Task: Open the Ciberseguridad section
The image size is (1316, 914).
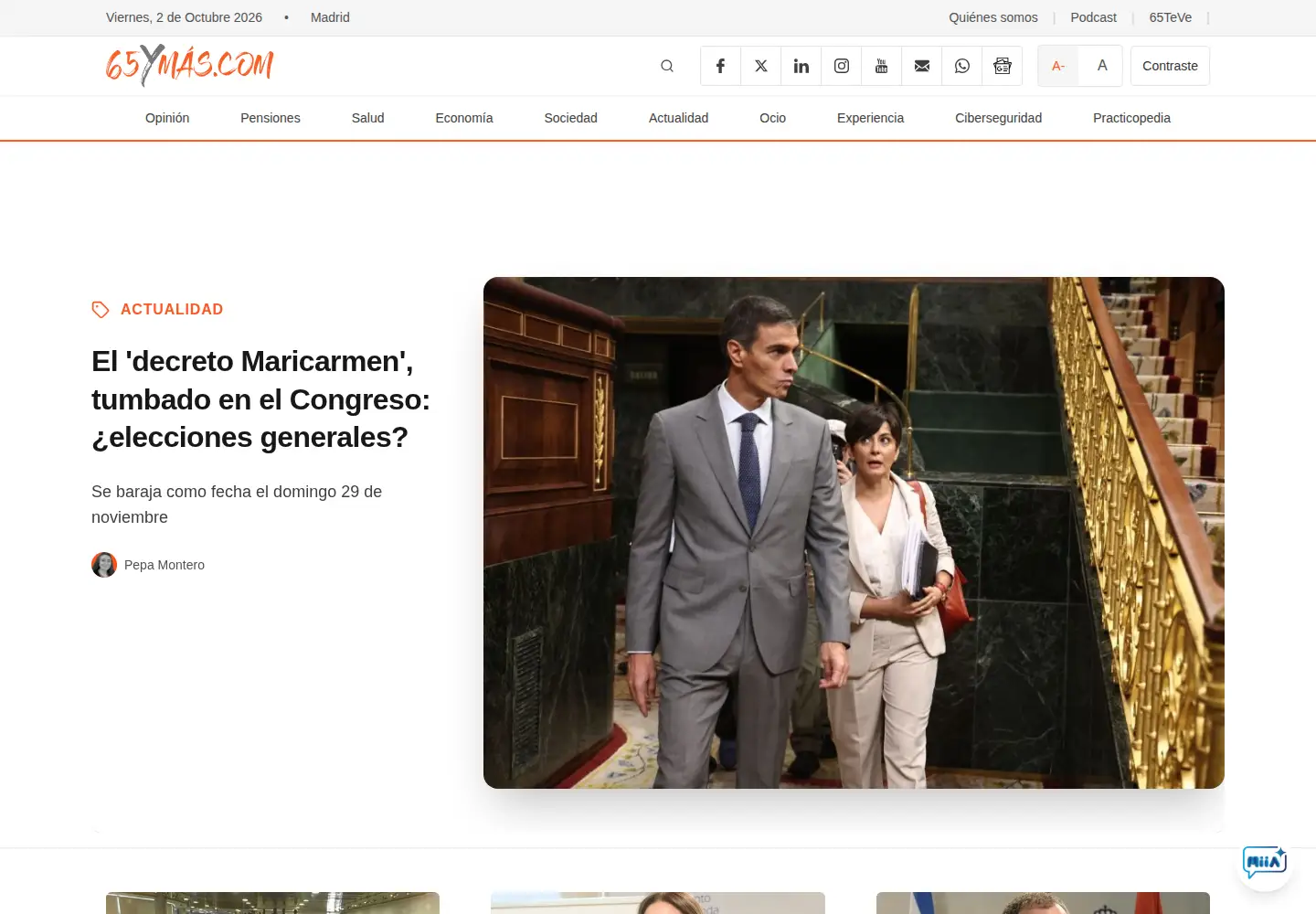Action: pyautogui.click(x=998, y=118)
